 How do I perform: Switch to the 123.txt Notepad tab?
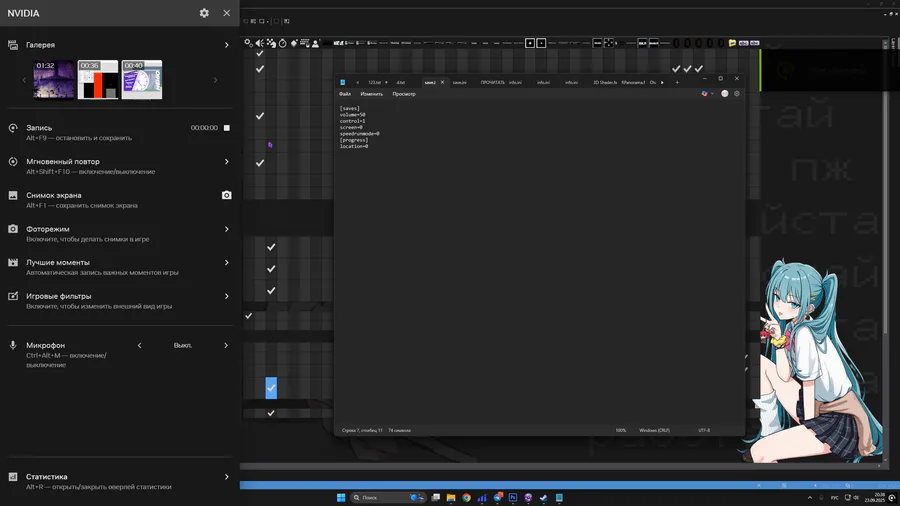tap(374, 83)
